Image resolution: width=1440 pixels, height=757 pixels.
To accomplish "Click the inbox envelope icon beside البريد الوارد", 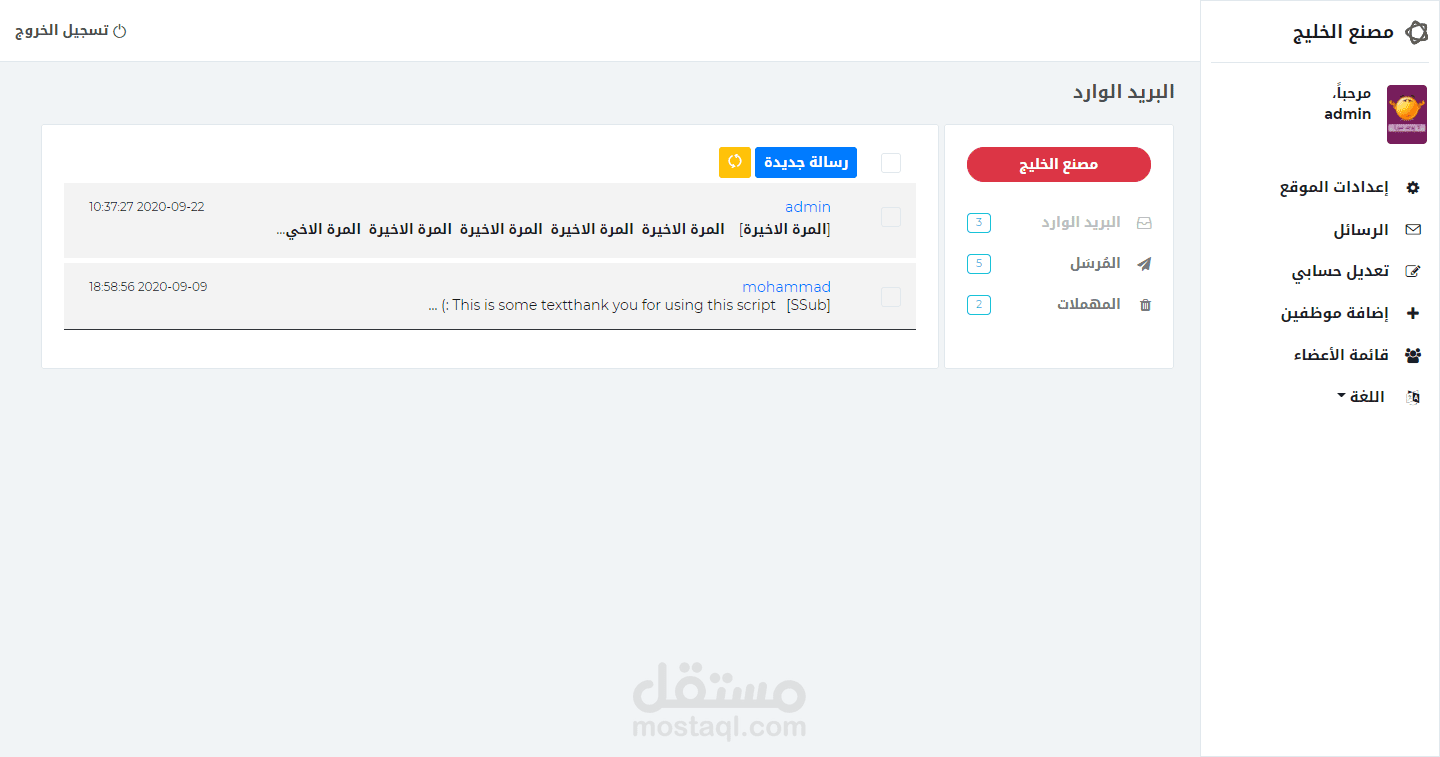I will [1146, 222].
